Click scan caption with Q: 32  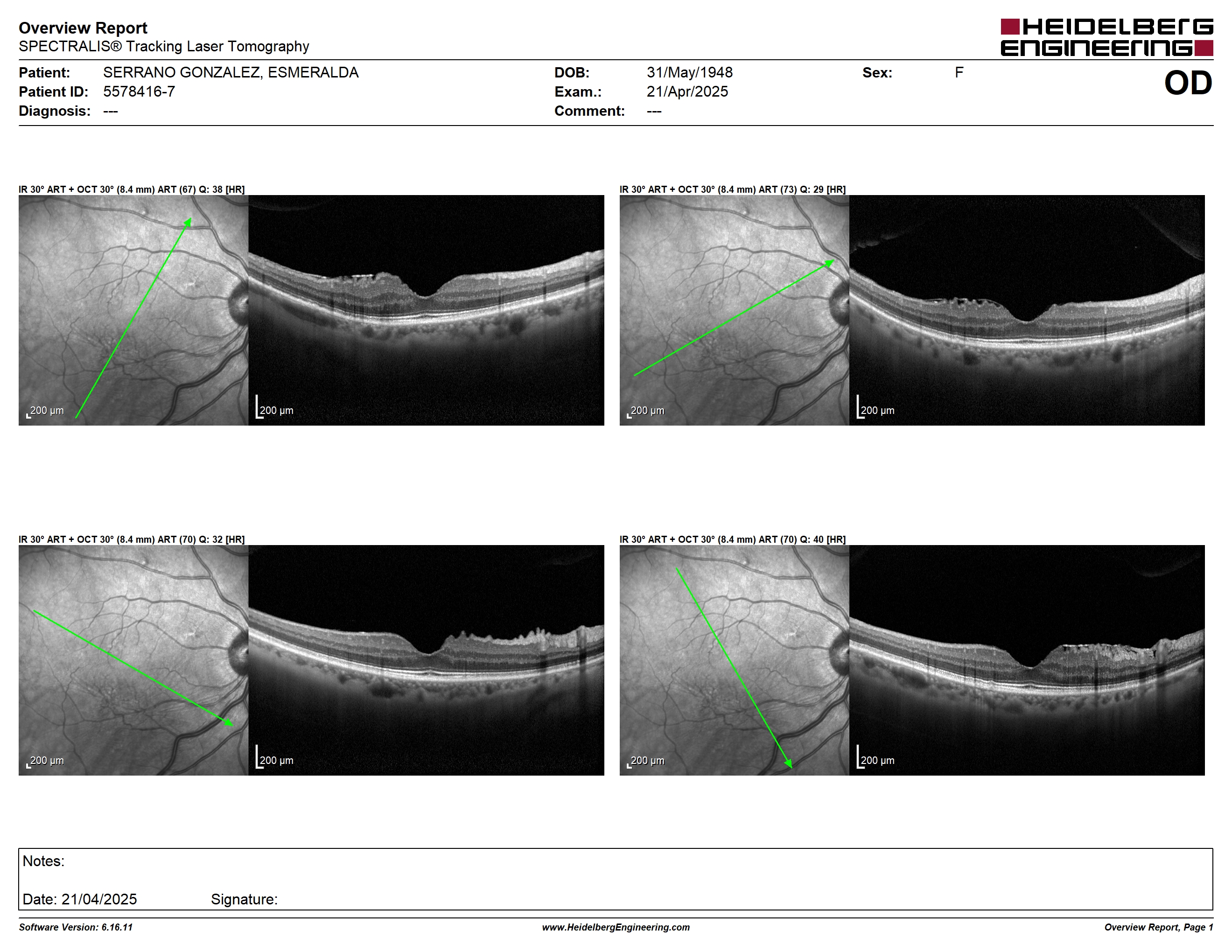[x=132, y=540]
